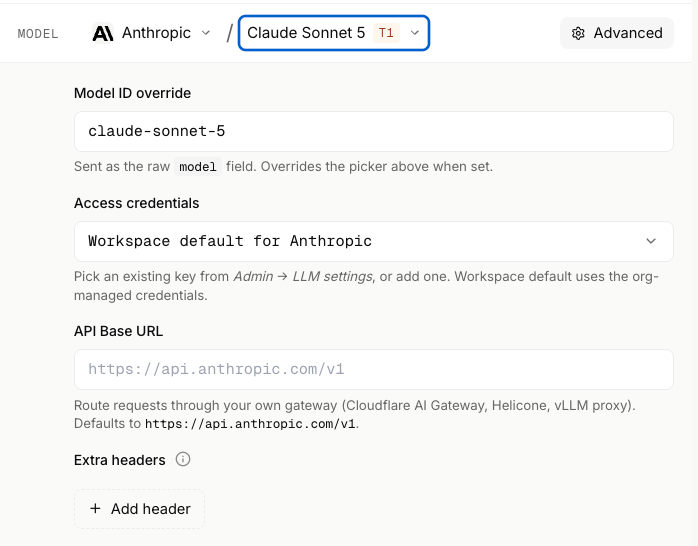Click the "model" code tag in hint
The width and height of the screenshot is (698, 546).
(198, 167)
